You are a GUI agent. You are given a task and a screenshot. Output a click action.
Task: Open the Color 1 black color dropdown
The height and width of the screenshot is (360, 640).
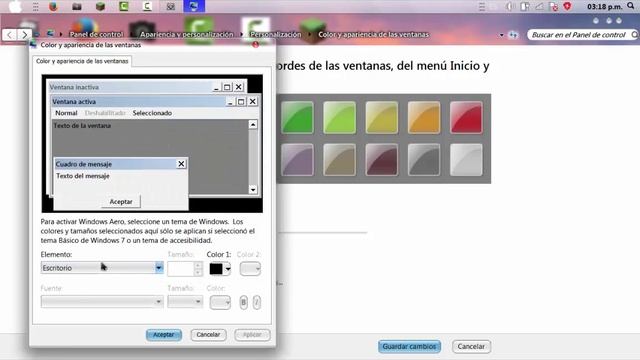pyautogui.click(x=220, y=269)
